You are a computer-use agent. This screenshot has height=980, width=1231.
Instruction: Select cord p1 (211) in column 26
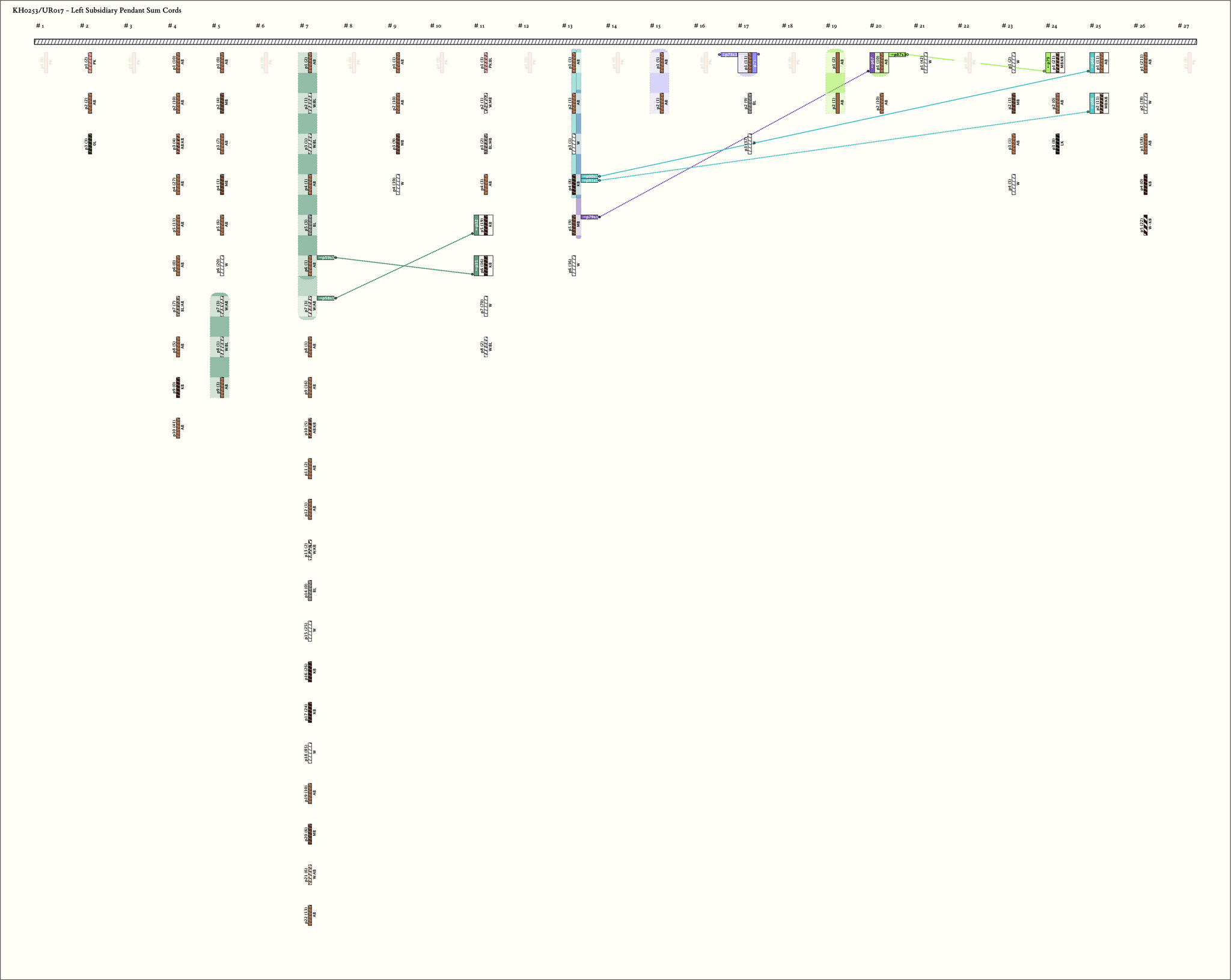tap(1146, 63)
